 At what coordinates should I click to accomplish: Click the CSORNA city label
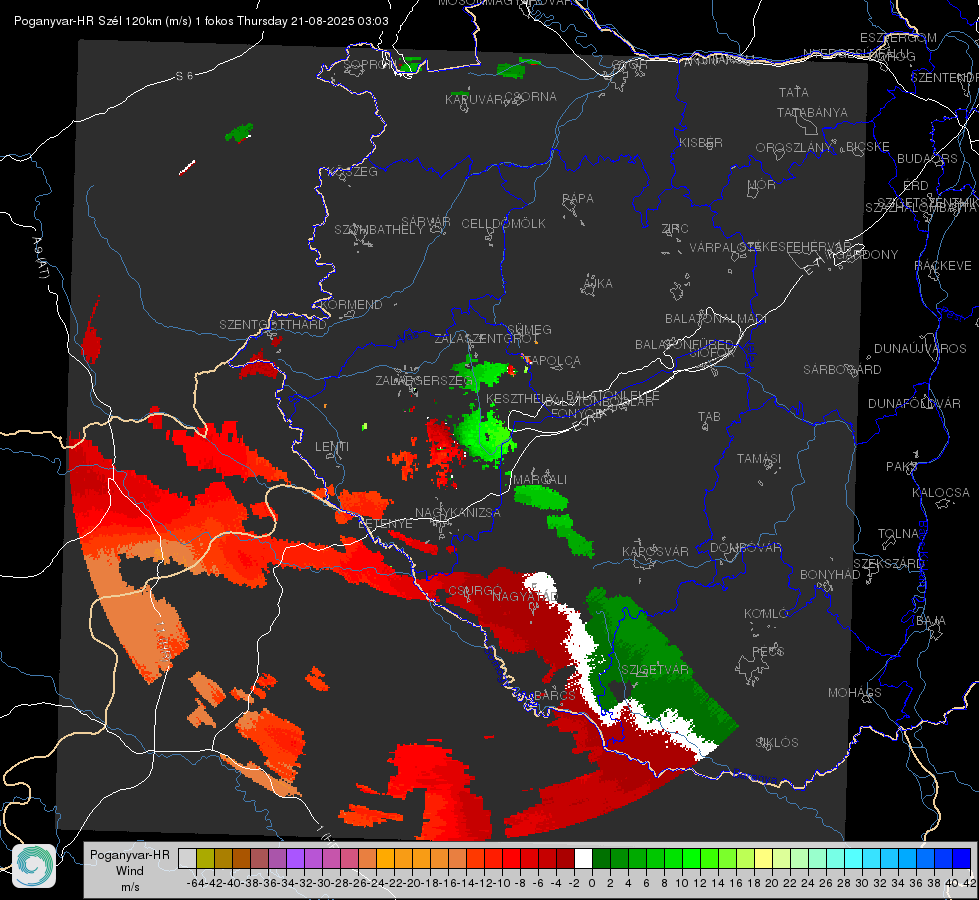pyautogui.click(x=530, y=96)
